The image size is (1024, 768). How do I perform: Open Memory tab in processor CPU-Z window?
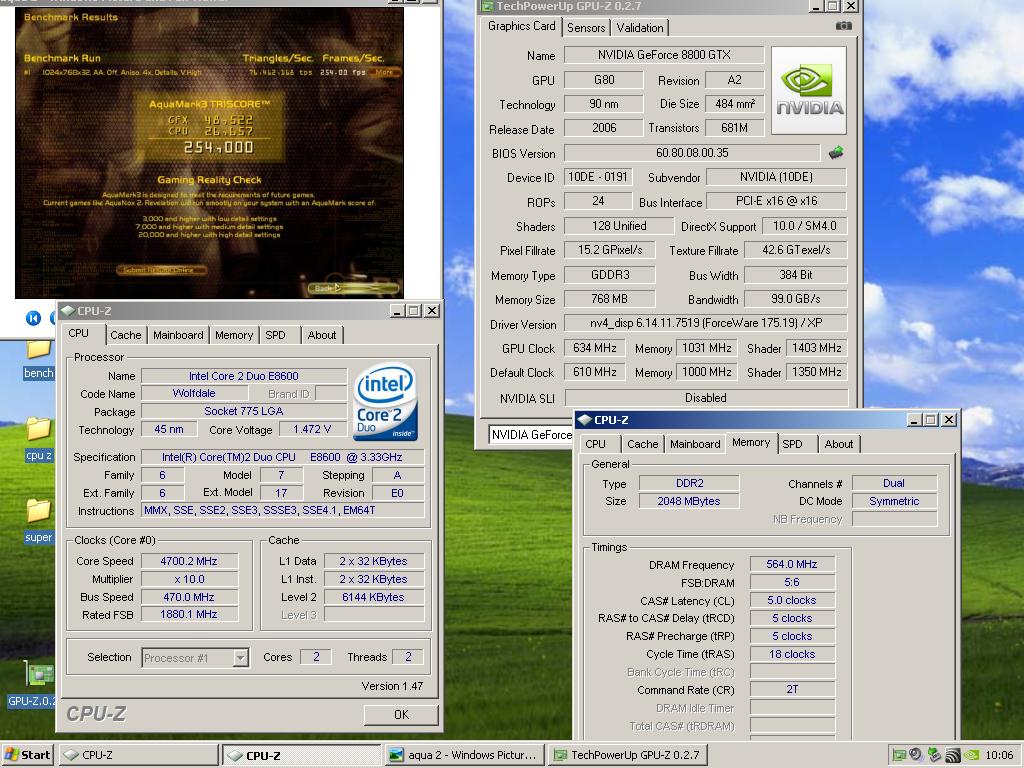click(x=234, y=335)
